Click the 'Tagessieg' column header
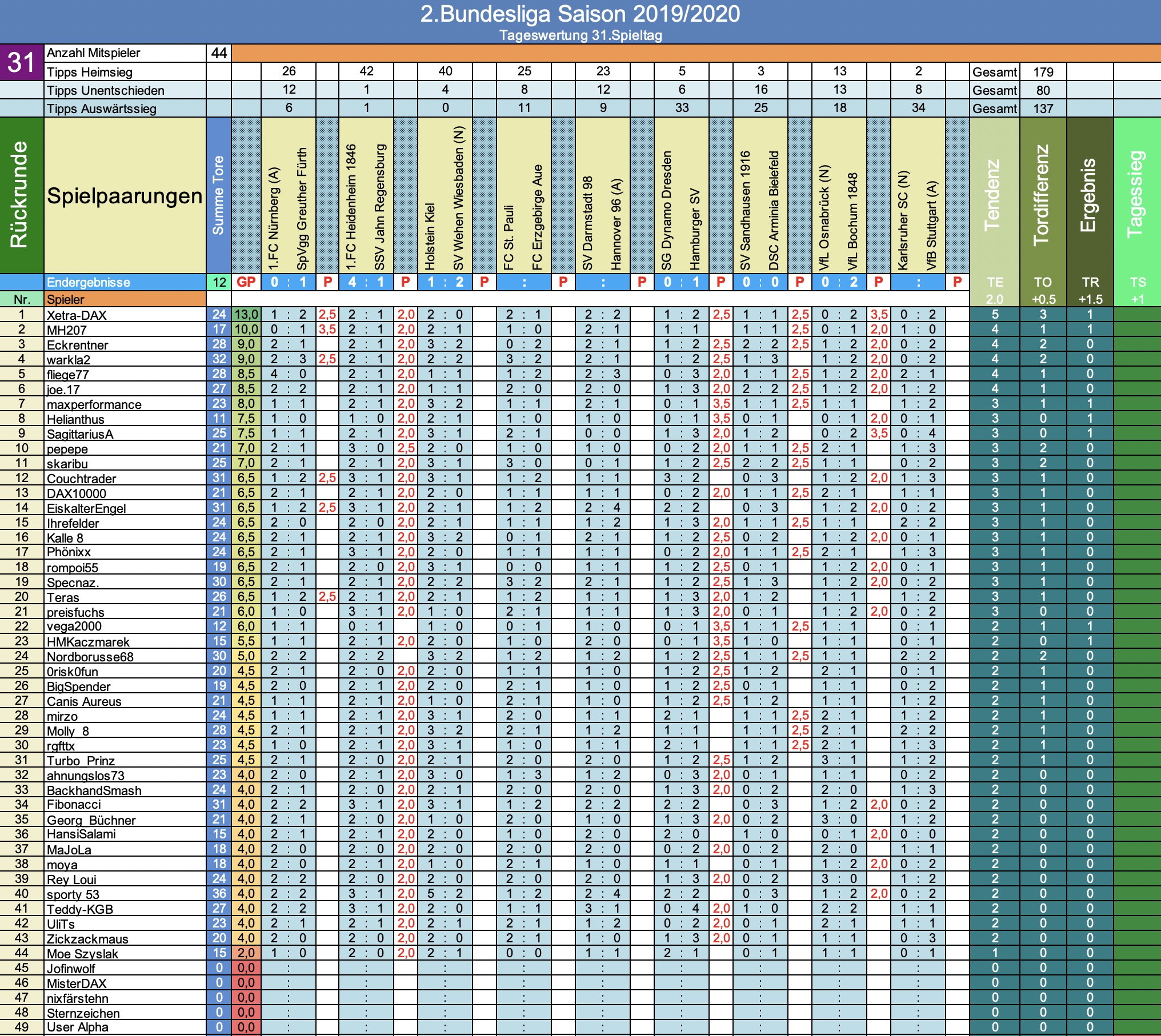The height and width of the screenshot is (1036, 1161). point(1137,195)
